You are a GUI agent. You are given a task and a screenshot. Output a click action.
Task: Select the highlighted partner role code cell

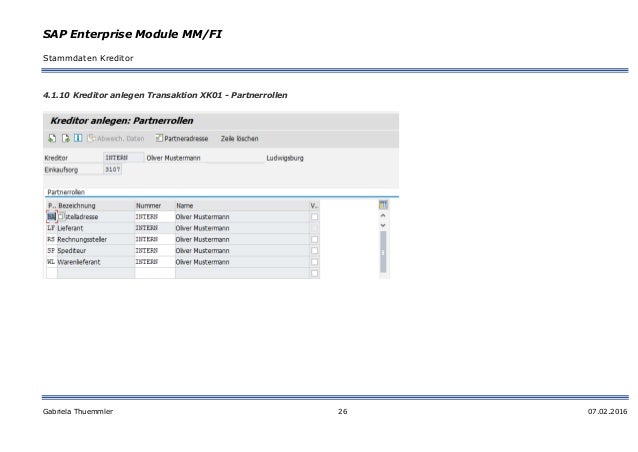[x=52, y=217]
